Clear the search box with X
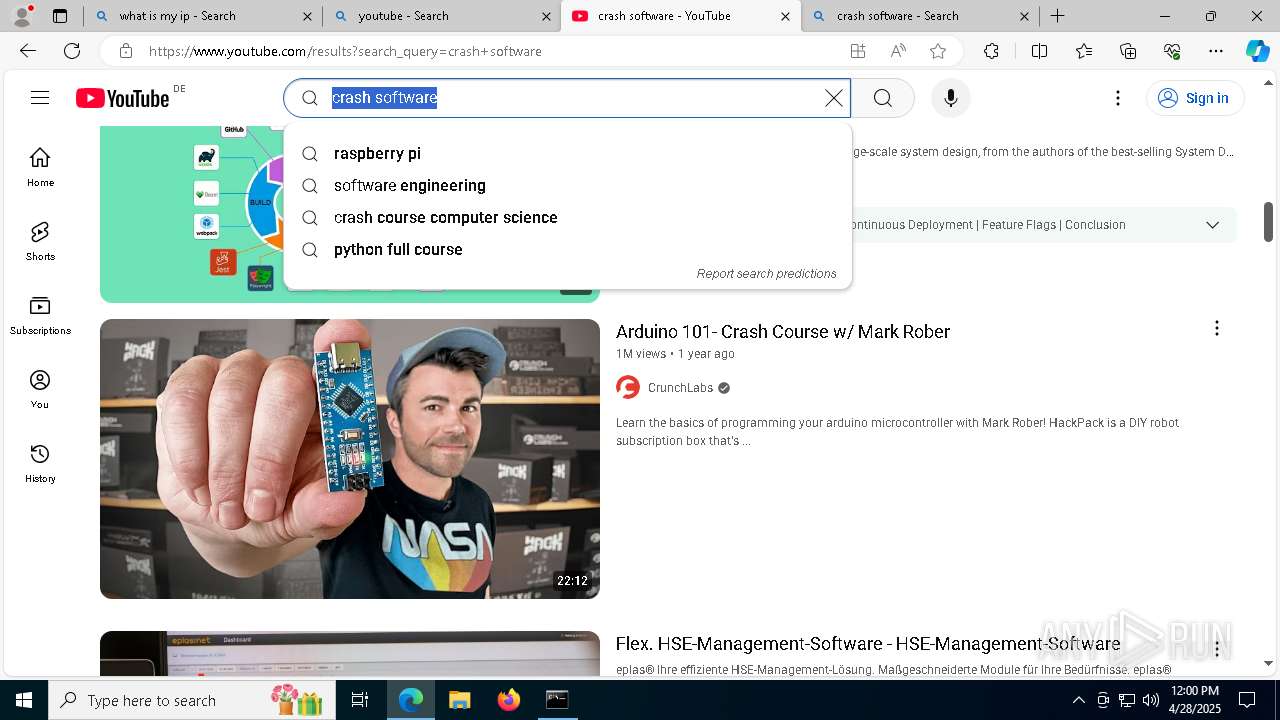 coord(834,98)
